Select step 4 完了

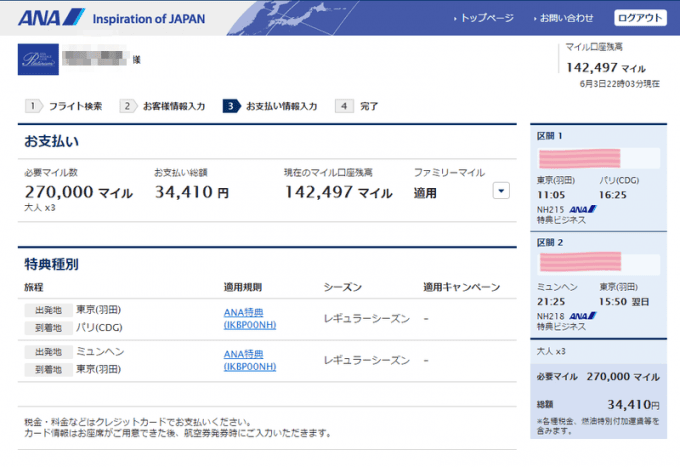coord(357,106)
